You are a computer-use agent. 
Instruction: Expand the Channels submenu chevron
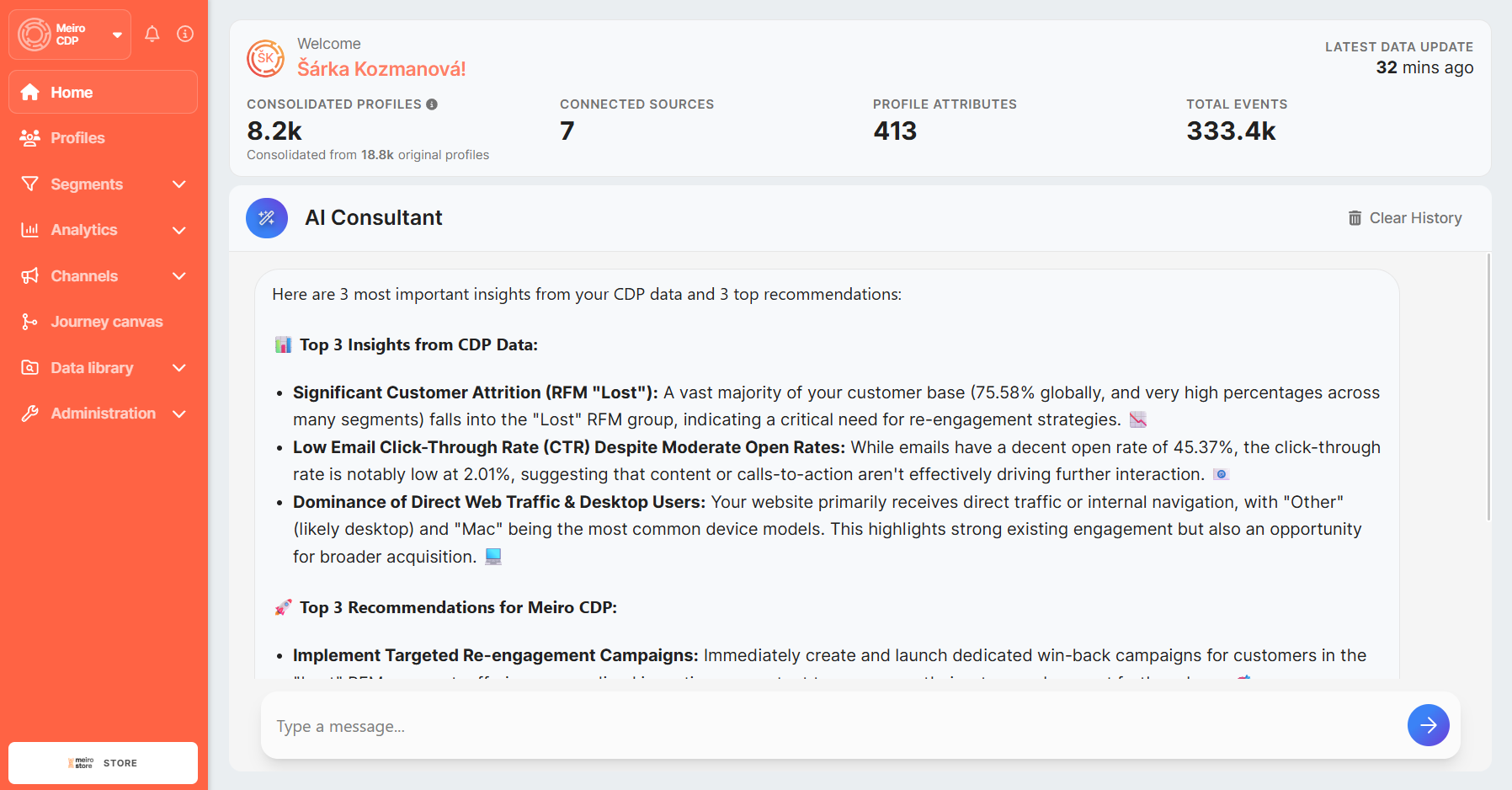point(178,276)
